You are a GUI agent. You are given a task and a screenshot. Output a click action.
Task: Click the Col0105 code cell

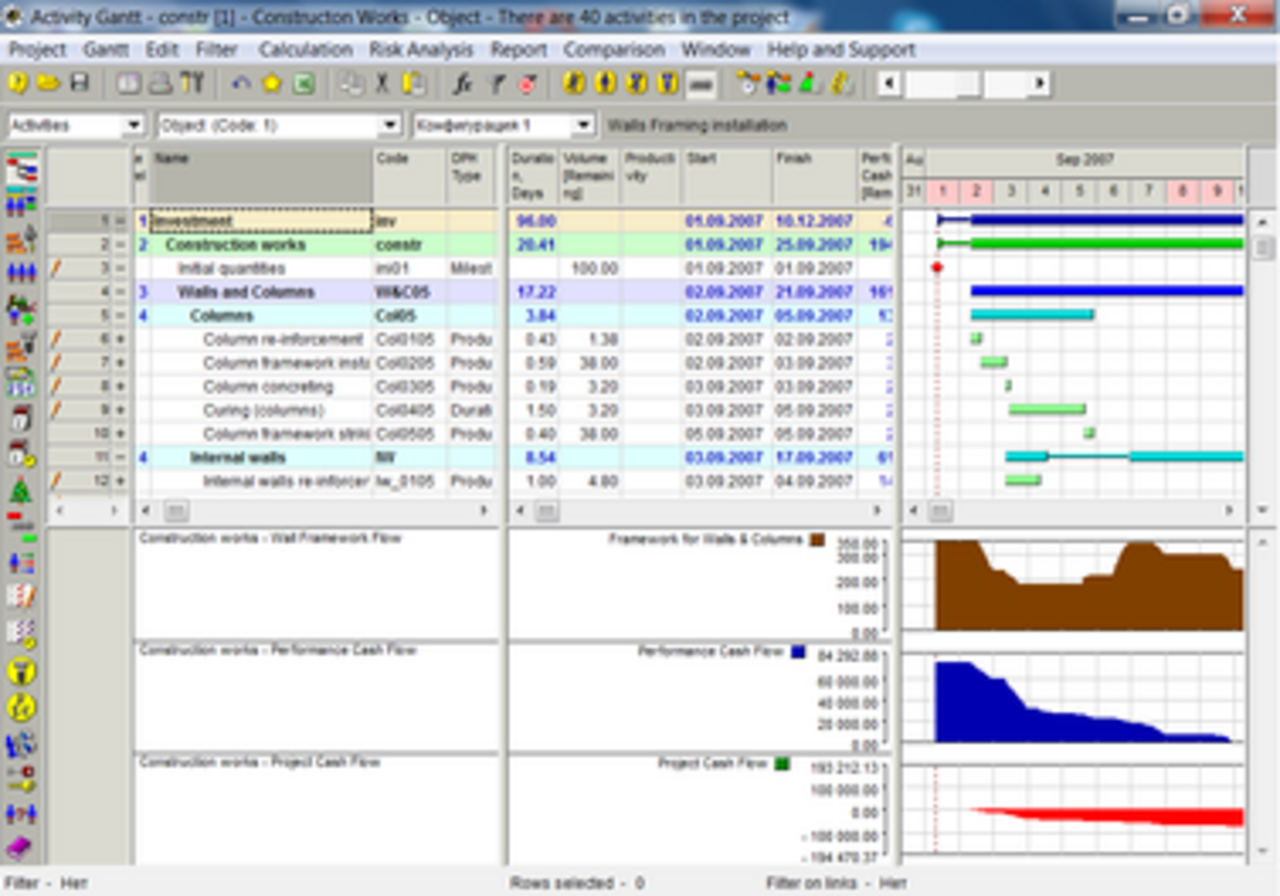(410, 340)
